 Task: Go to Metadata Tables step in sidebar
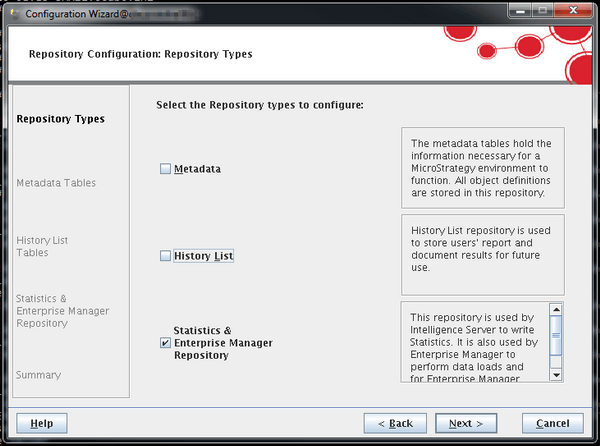56,183
